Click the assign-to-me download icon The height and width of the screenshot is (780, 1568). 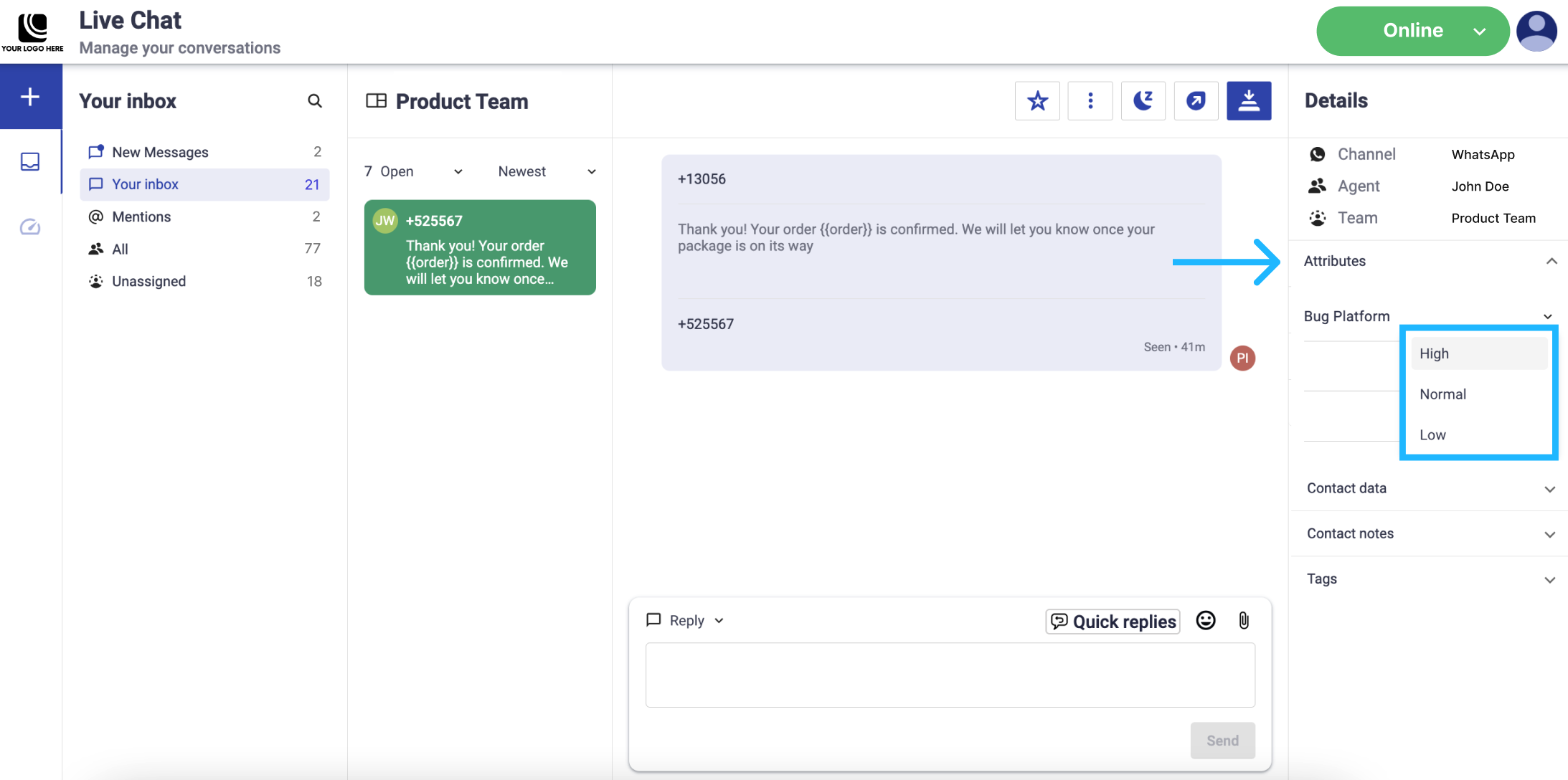[x=1249, y=101]
